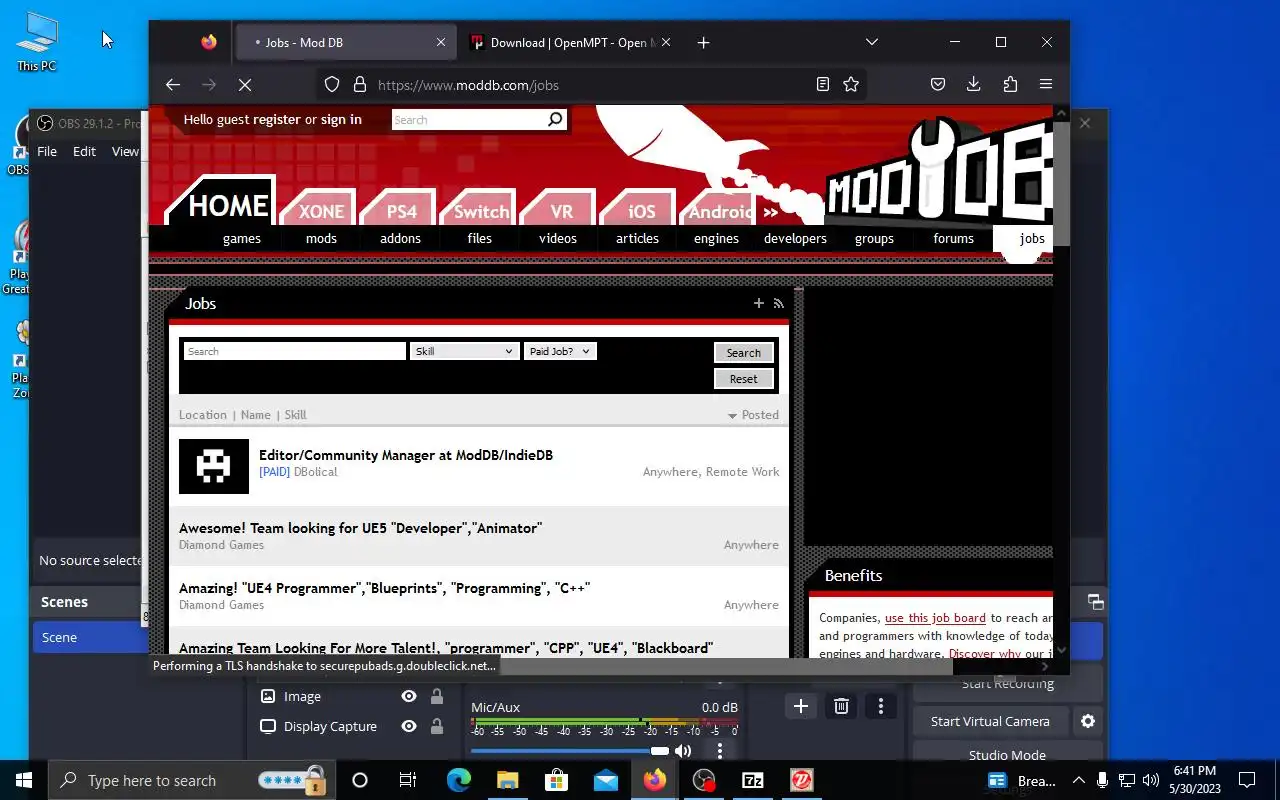Toggle visibility of the Image source

[x=409, y=696]
